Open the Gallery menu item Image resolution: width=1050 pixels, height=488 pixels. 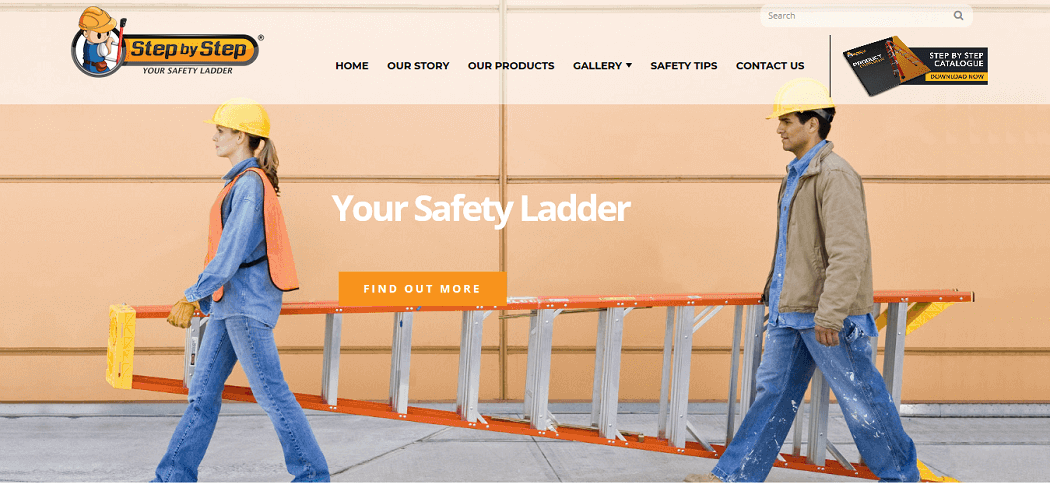point(597,66)
